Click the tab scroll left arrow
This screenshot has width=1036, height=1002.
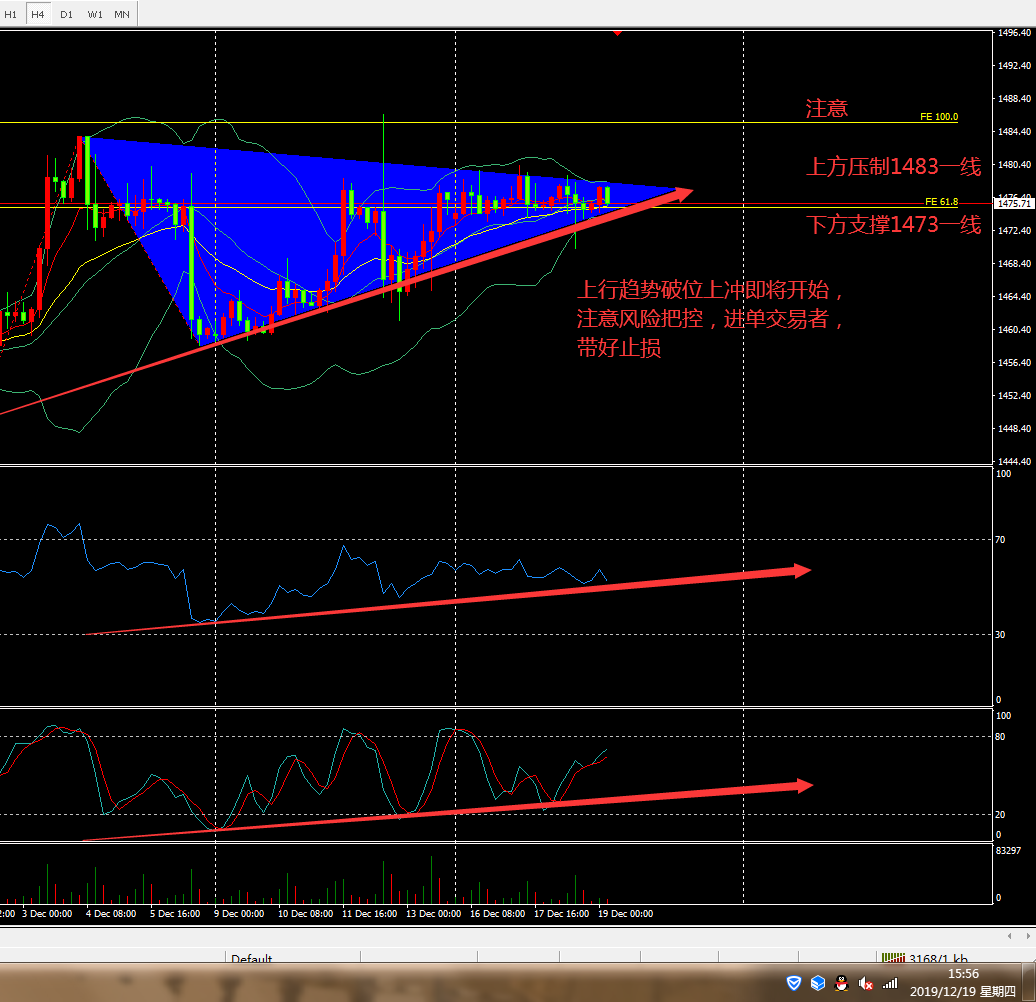1009,936
